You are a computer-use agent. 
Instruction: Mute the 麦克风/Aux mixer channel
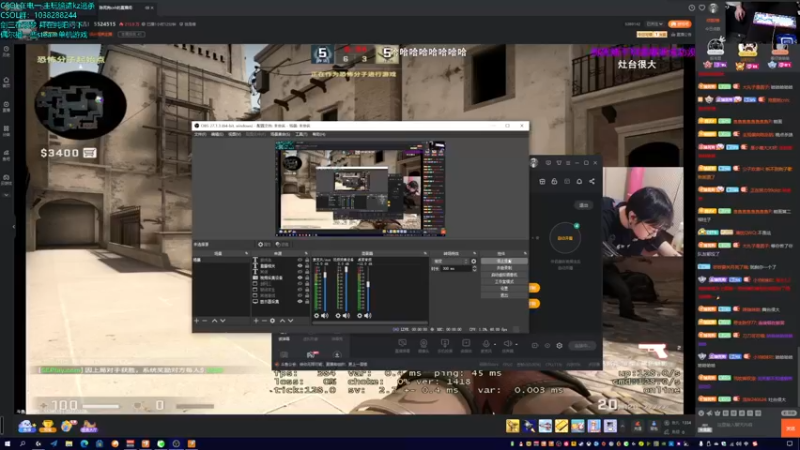click(x=324, y=316)
